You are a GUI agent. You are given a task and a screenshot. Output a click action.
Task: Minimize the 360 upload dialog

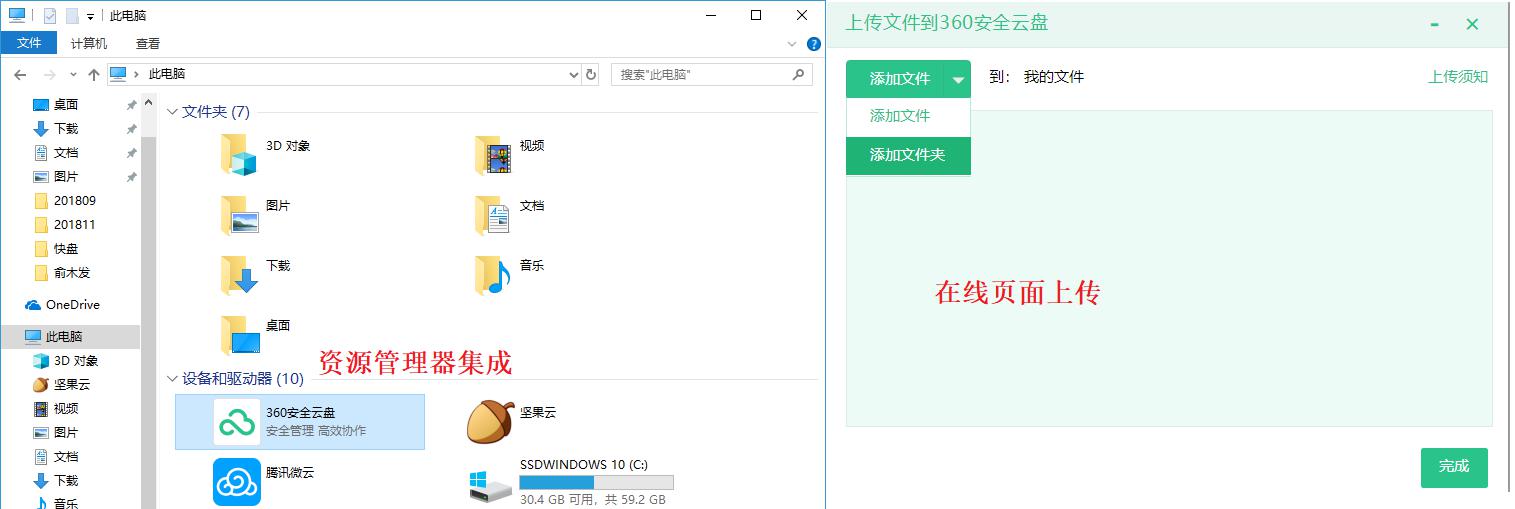coord(1435,24)
